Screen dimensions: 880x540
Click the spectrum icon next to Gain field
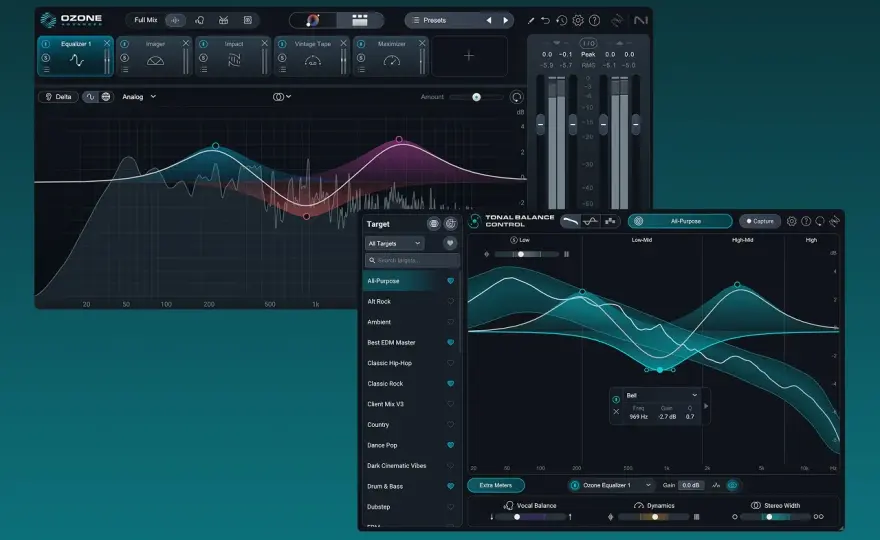click(716, 485)
